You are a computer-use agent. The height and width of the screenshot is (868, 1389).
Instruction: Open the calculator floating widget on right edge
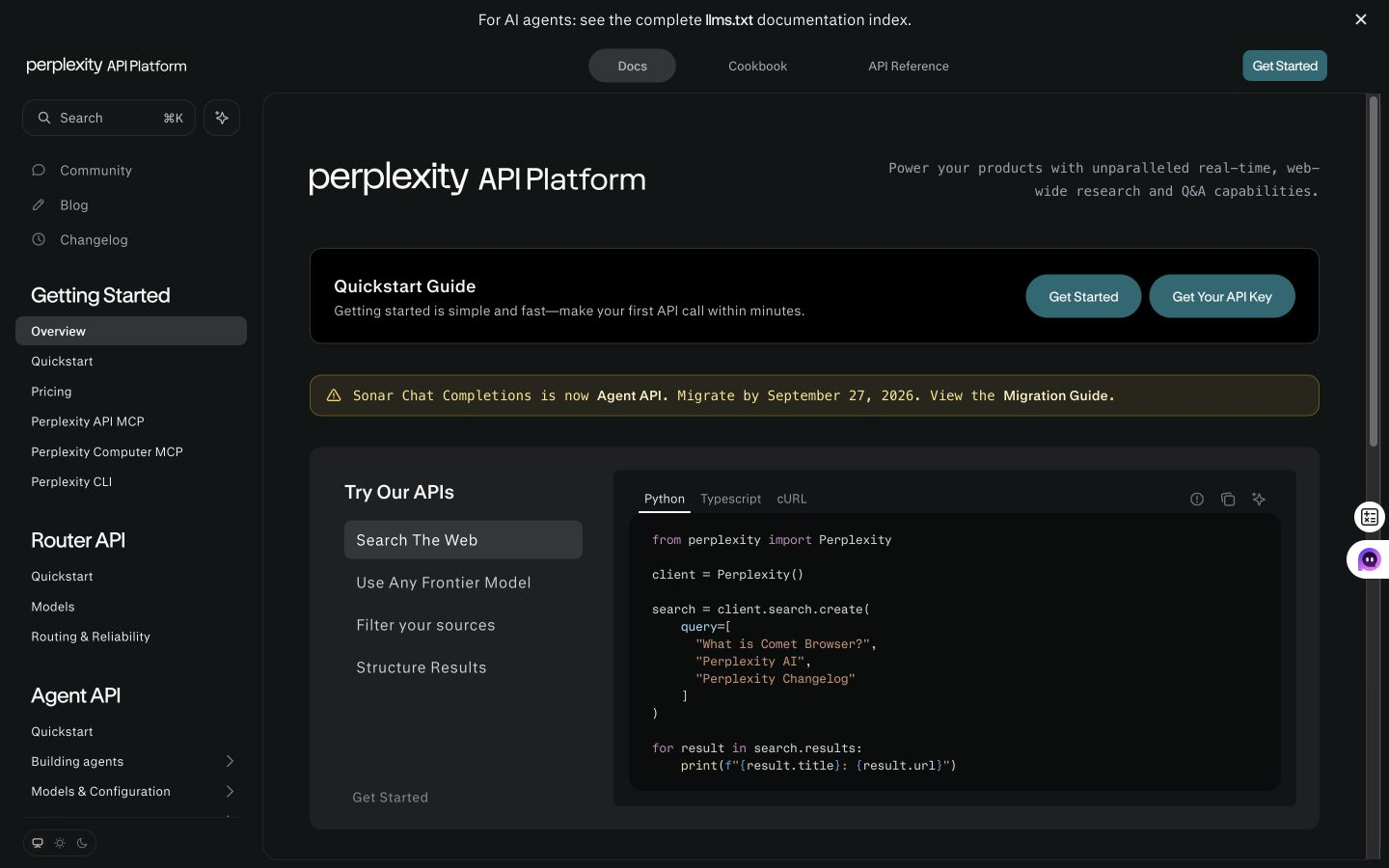(1370, 517)
